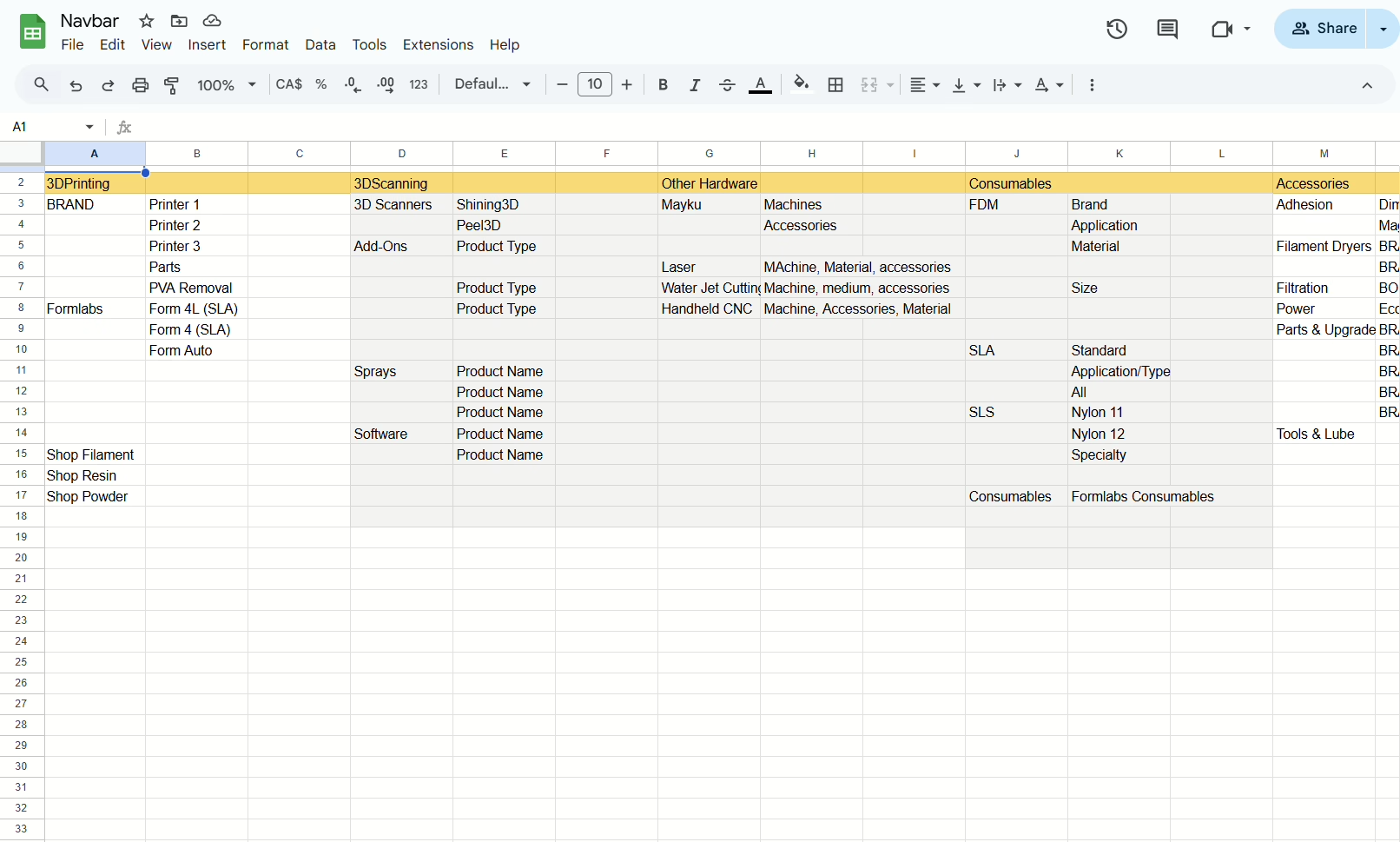Select the 3DPrinting cell
This screenshot has height=842, width=1400.
coord(95,183)
